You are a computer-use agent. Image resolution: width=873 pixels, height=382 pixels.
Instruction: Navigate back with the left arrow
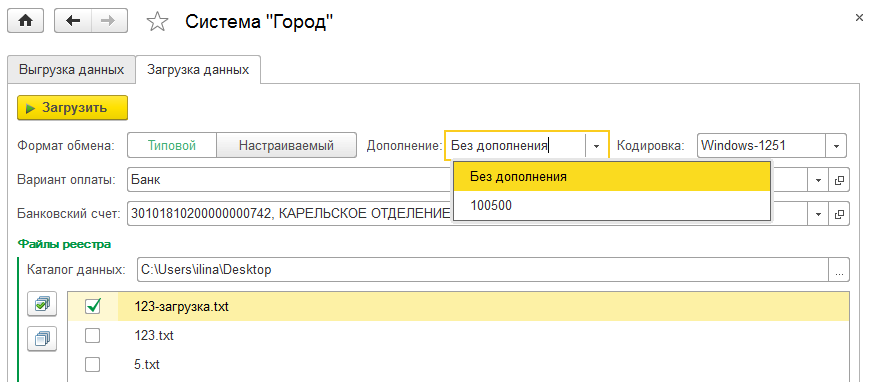click(x=72, y=21)
